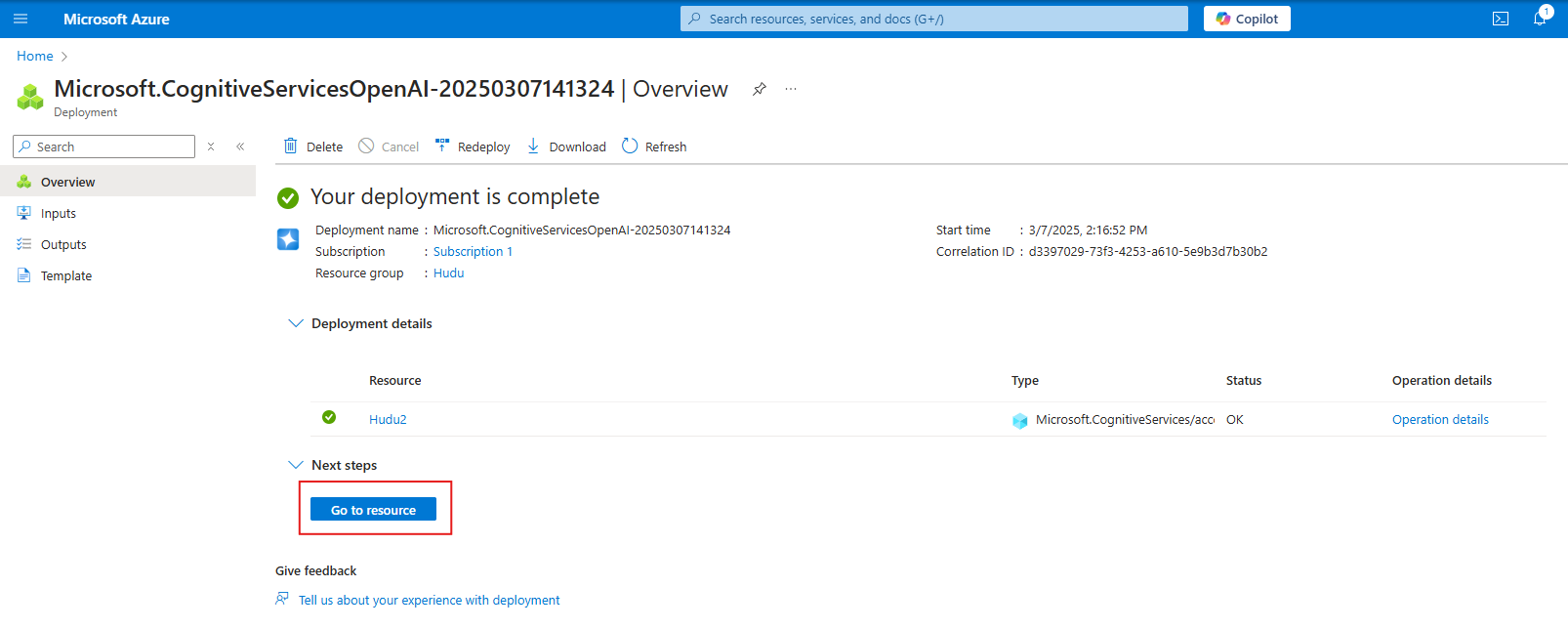Click the Microsoft.CognitiveServices type cell text

click(x=1126, y=419)
